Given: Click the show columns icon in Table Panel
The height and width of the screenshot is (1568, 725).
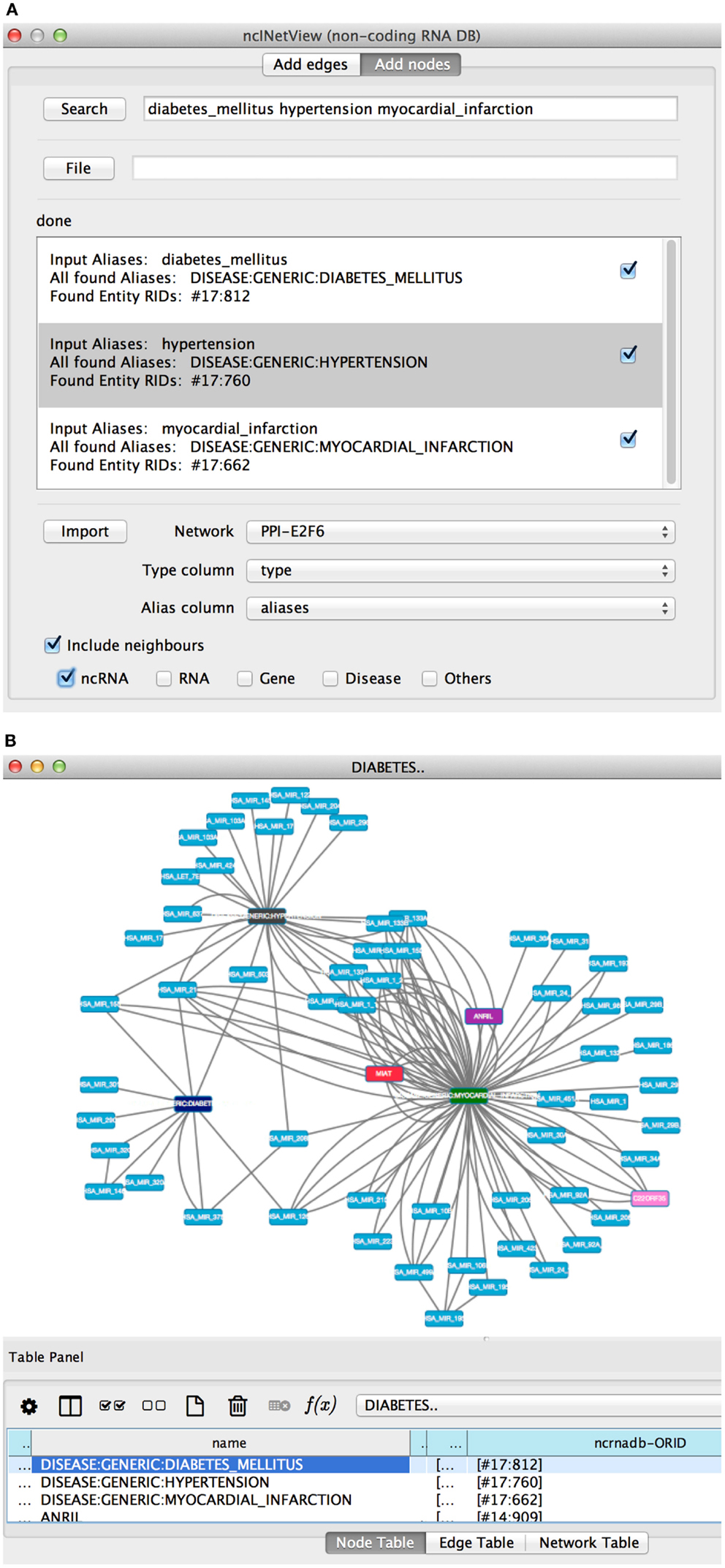Looking at the screenshot, I should pos(70,1406).
